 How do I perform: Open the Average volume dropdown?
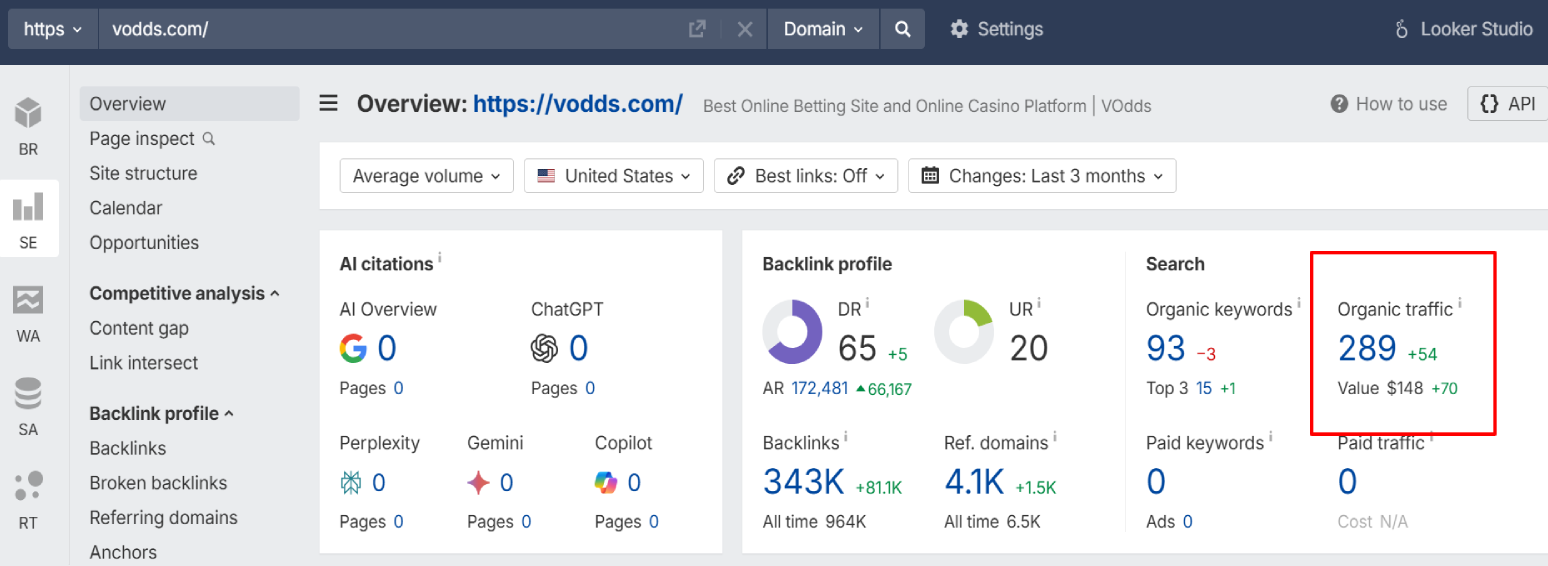(426, 176)
